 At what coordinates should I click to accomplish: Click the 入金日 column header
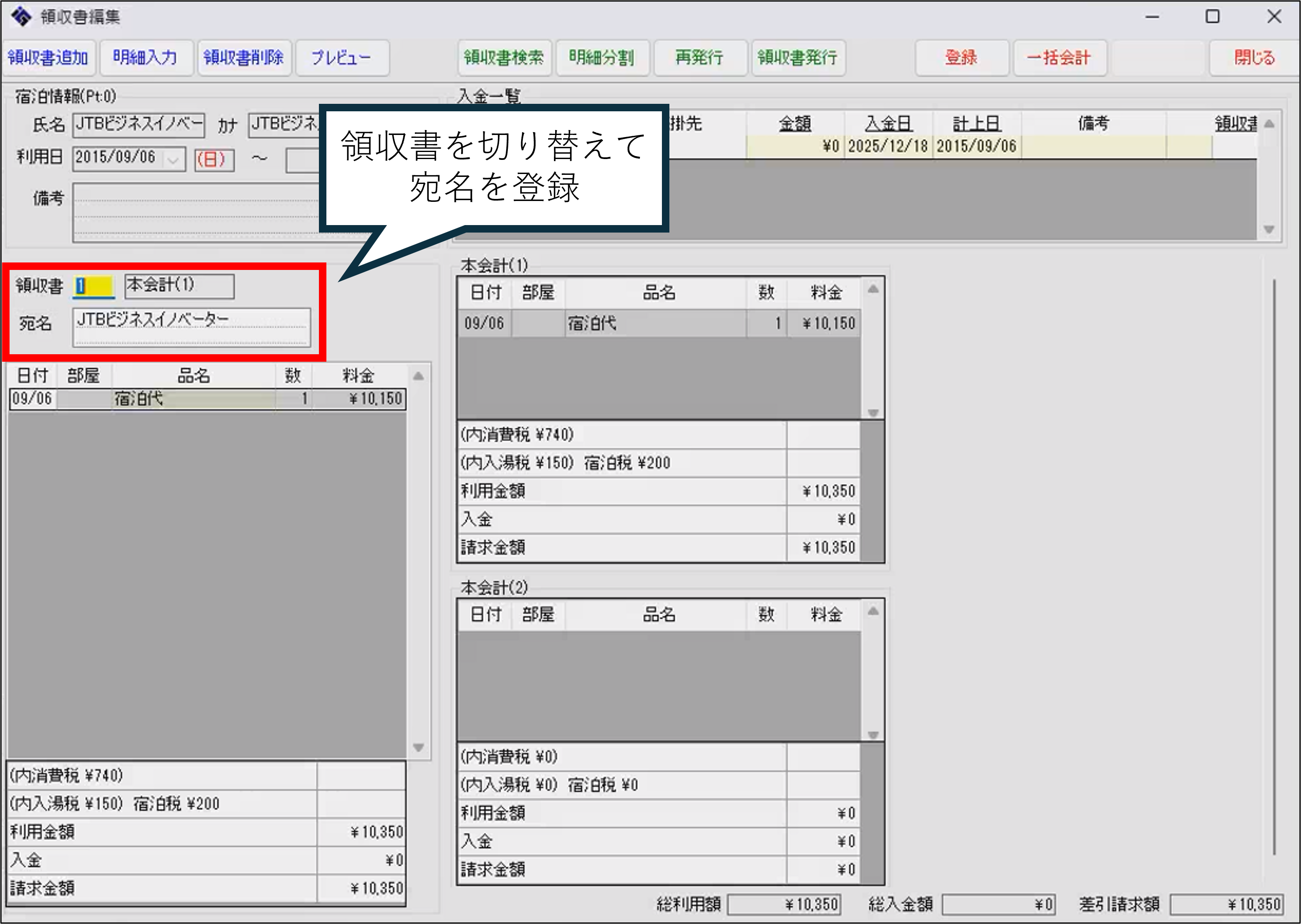888,123
